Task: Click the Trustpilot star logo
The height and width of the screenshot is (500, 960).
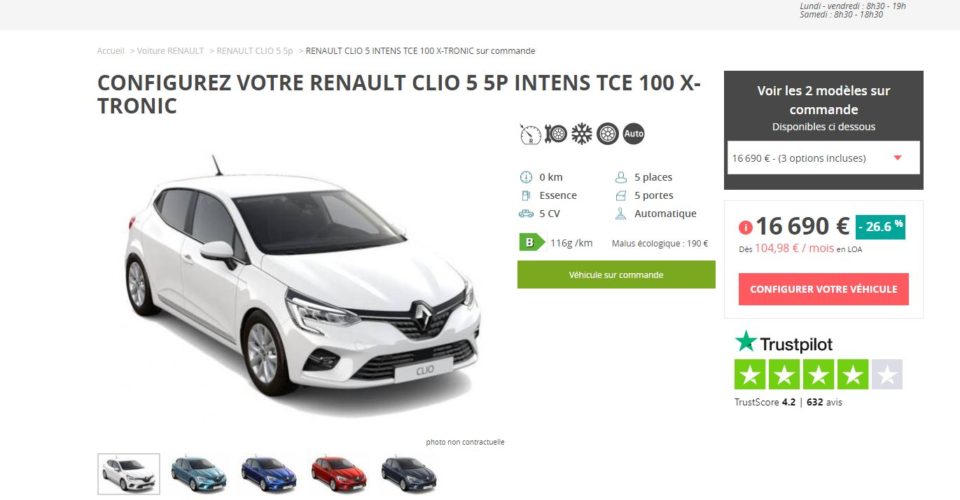Action: [746, 341]
